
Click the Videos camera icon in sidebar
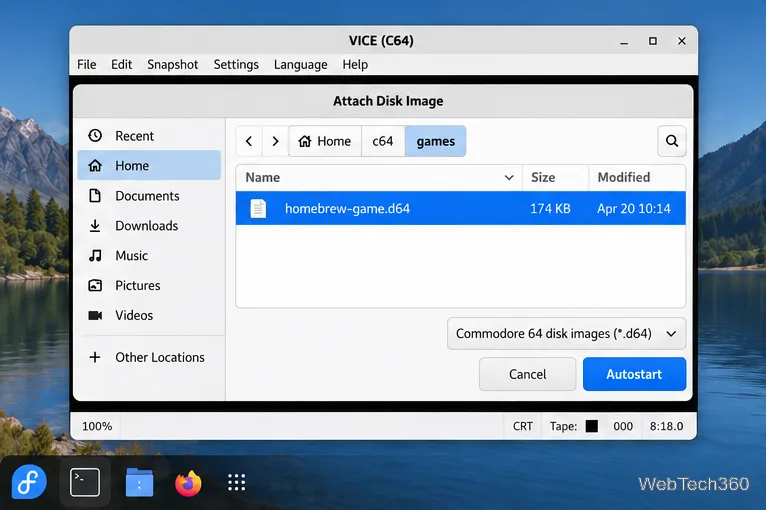(x=95, y=315)
